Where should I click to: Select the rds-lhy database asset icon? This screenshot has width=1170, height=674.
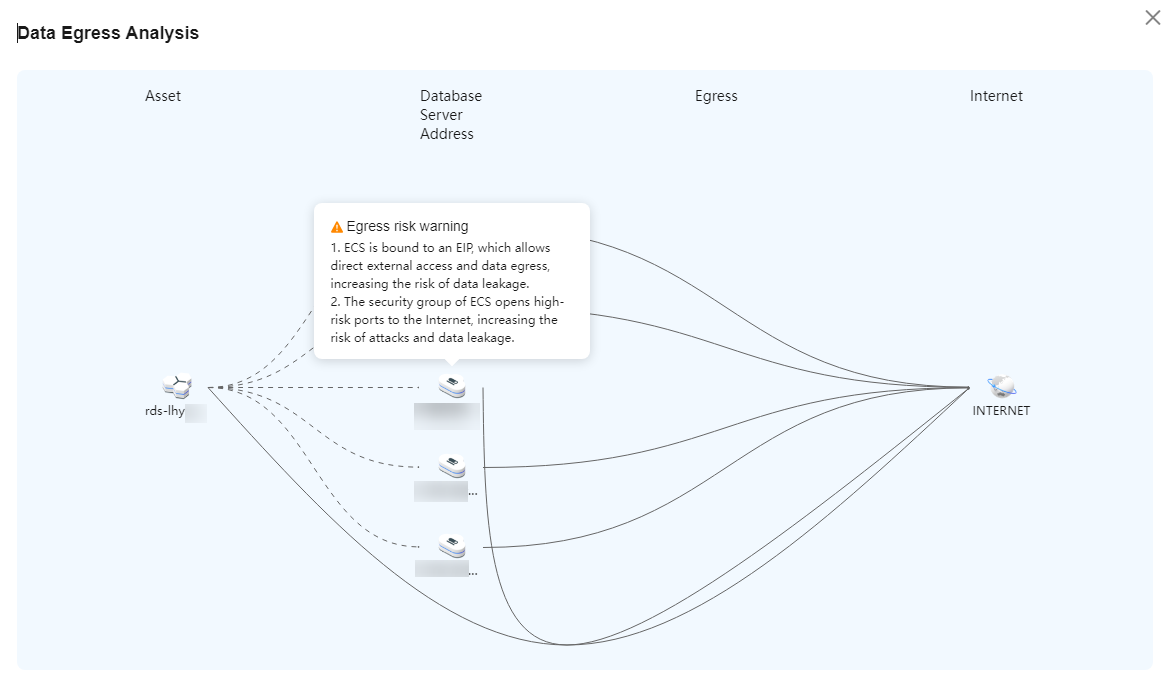point(178,386)
